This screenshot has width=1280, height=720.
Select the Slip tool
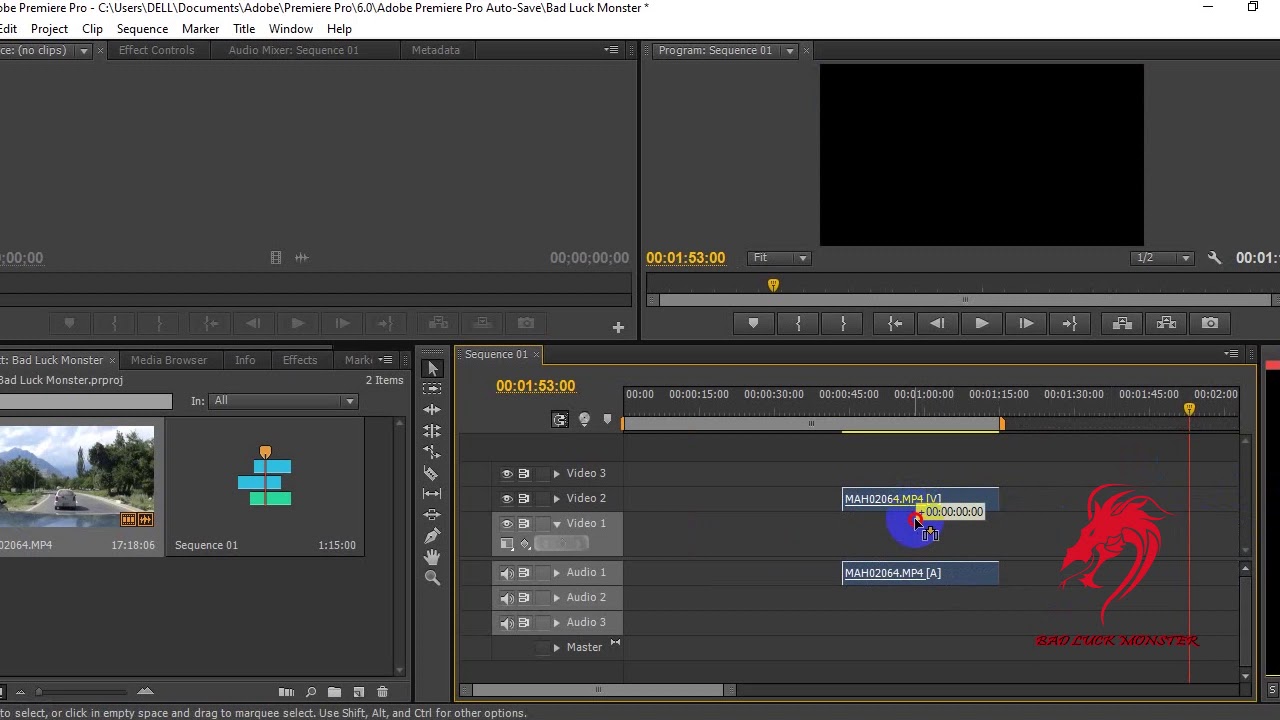pyautogui.click(x=432, y=494)
